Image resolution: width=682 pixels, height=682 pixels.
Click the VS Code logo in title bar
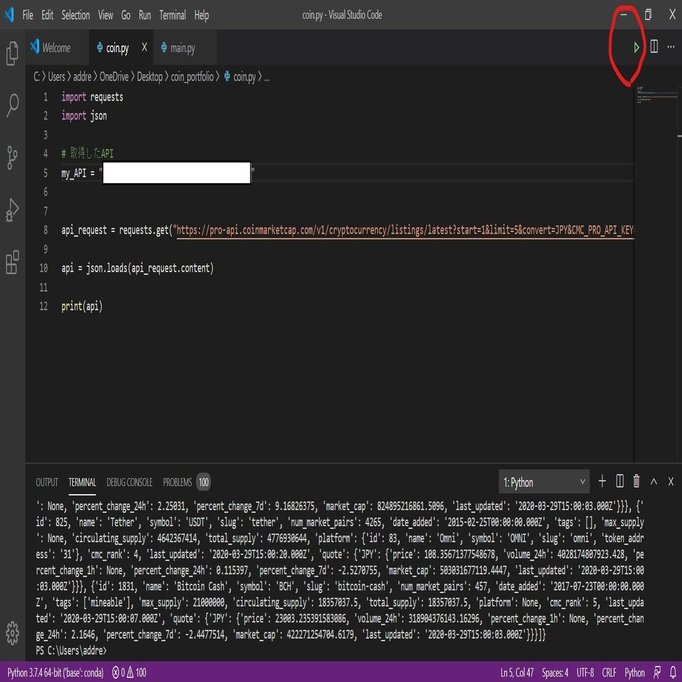tap(9, 15)
